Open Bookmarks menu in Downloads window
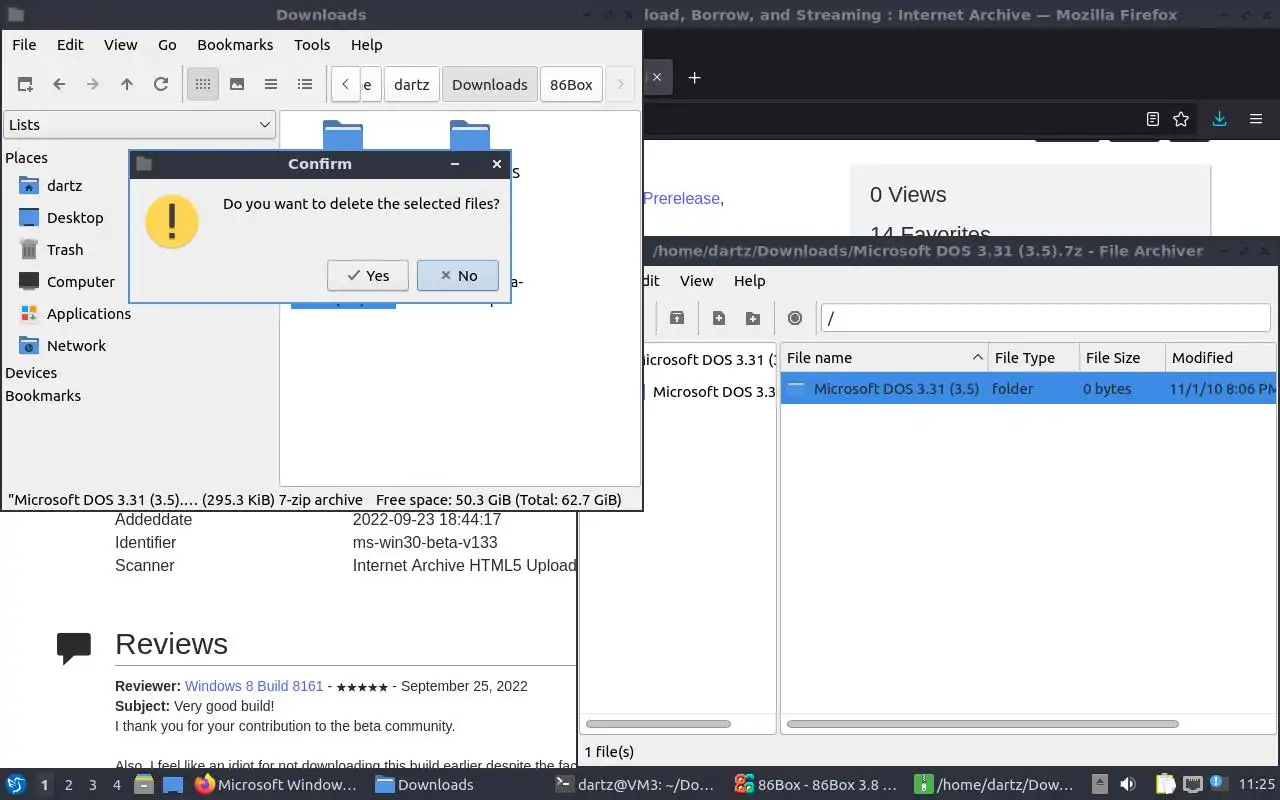Screen dimensions: 1280x800 click(x=235, y=45)
